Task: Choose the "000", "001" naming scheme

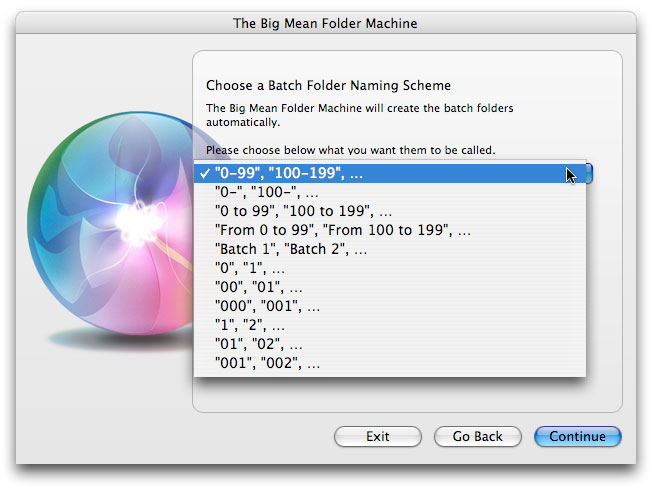Action: [x=390, y=306]
